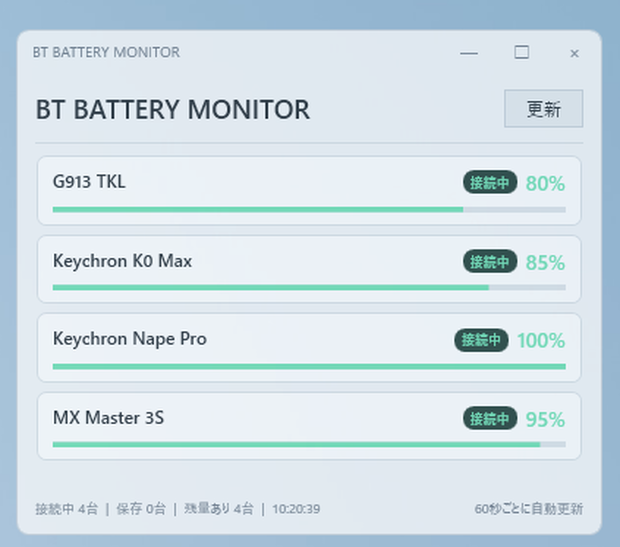Click the 85% battery value
Viewport: 620px width, 547px height.
(545, 263)
